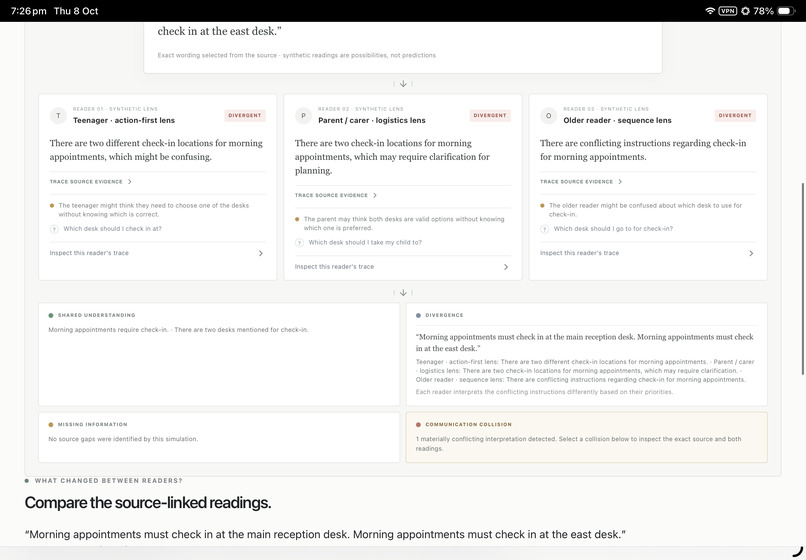Click the Divergent badge on Parent / carer card

tap(490, 116)
